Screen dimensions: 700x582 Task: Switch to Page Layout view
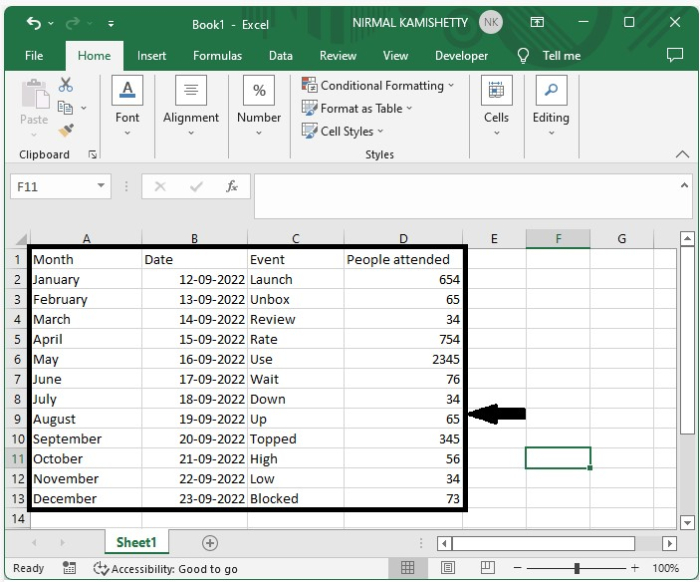(x=448, y=568)
